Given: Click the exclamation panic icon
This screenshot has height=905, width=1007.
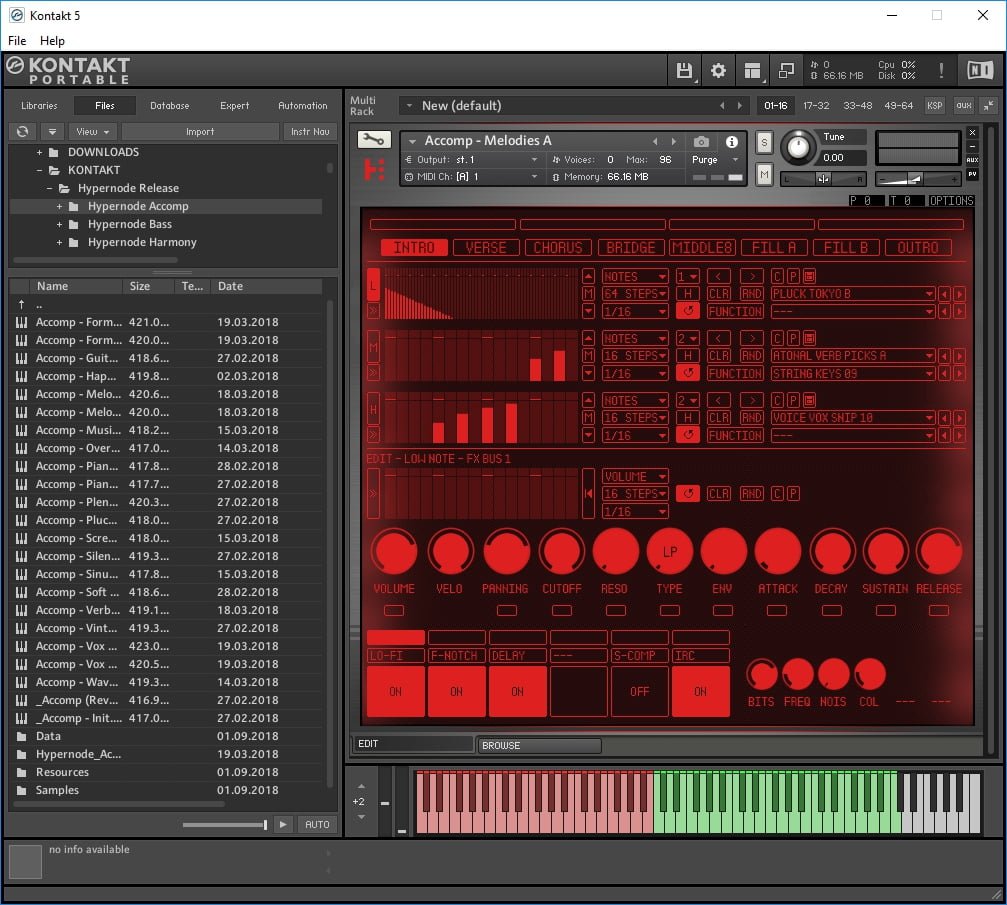Looking at the screenshot, I should tap(941, 70).
